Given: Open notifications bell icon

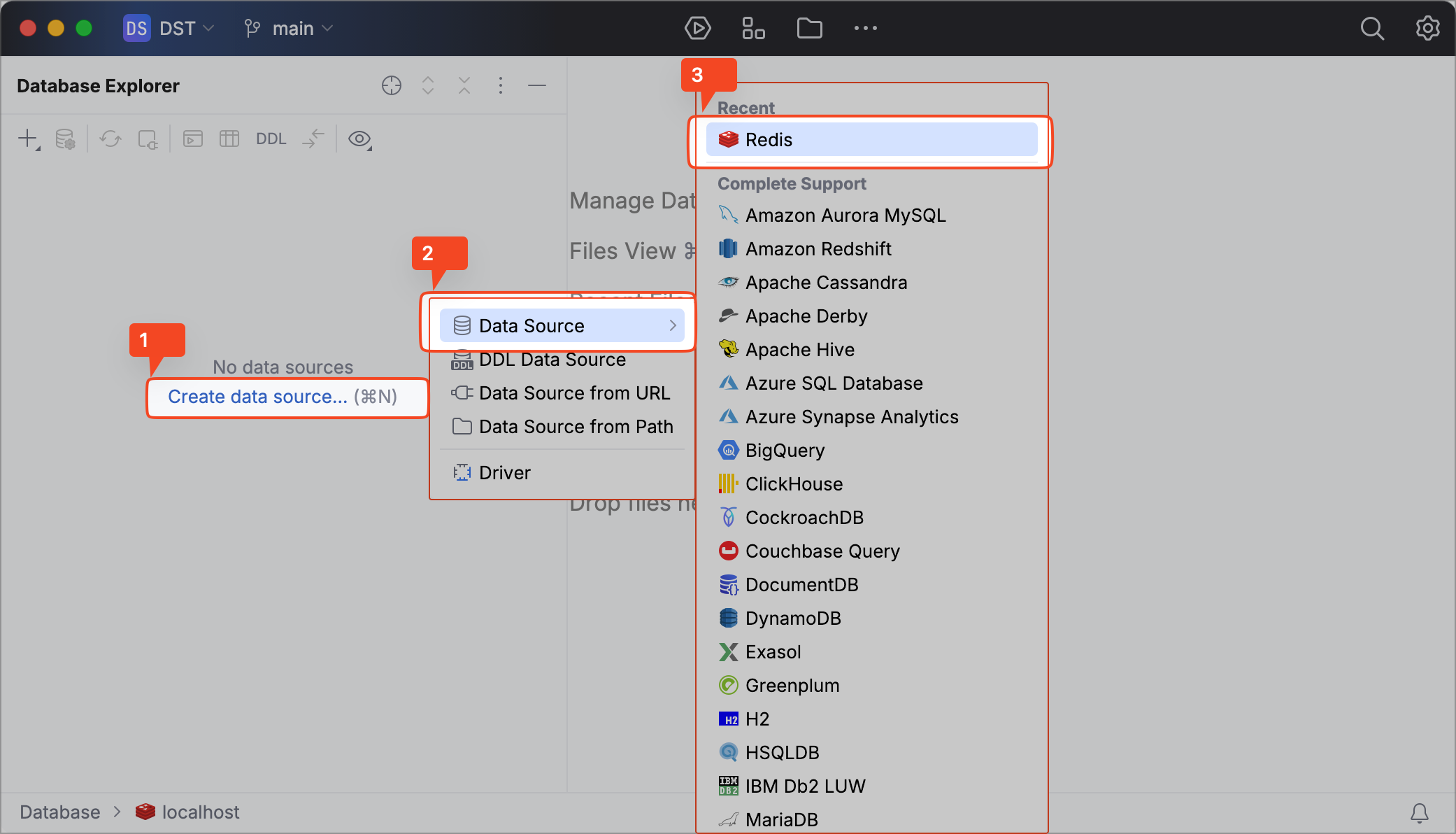Looking at the screenshot, I should pos(1420,813).
